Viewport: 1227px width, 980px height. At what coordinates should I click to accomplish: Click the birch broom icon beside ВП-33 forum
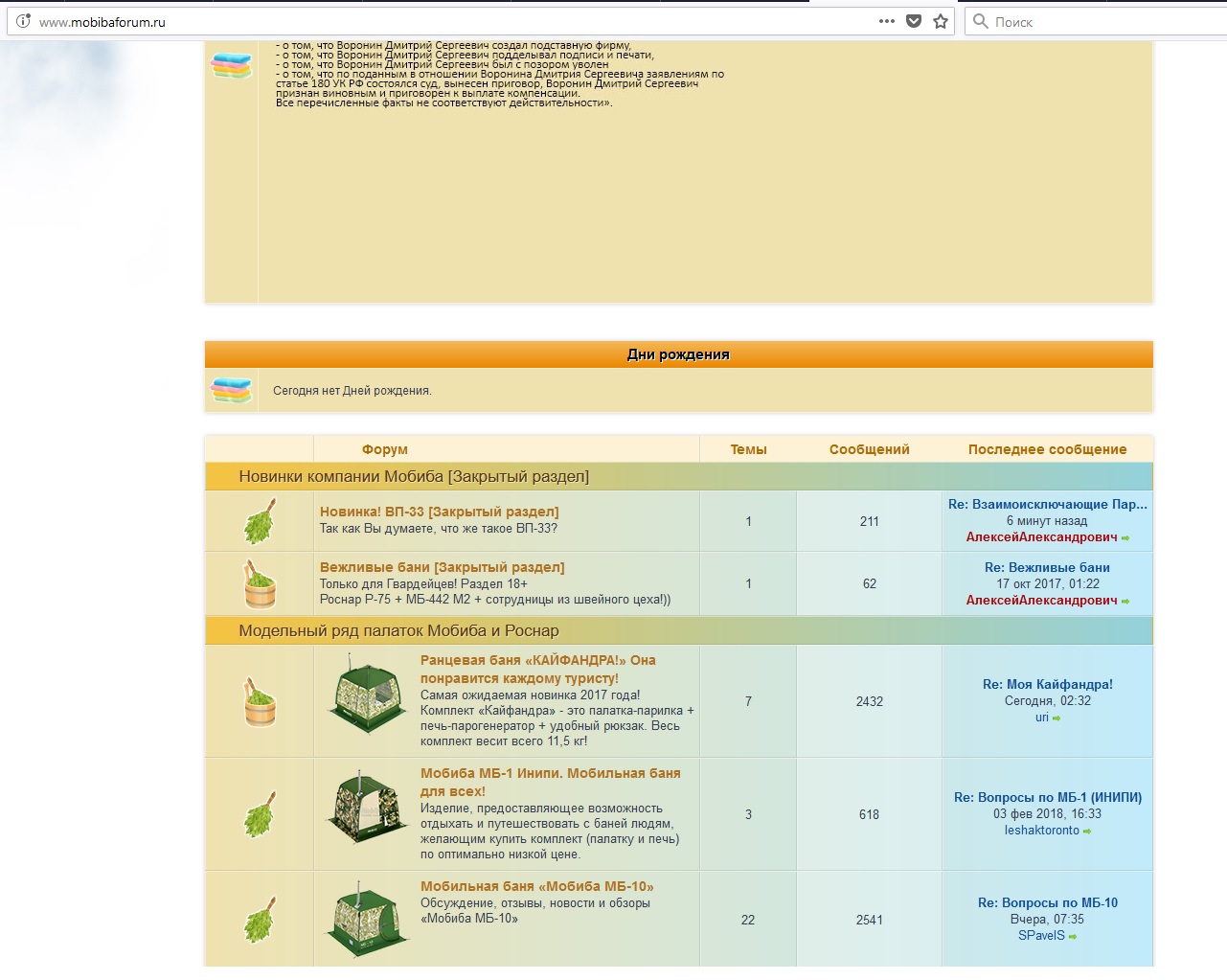(x=260, y=521)
